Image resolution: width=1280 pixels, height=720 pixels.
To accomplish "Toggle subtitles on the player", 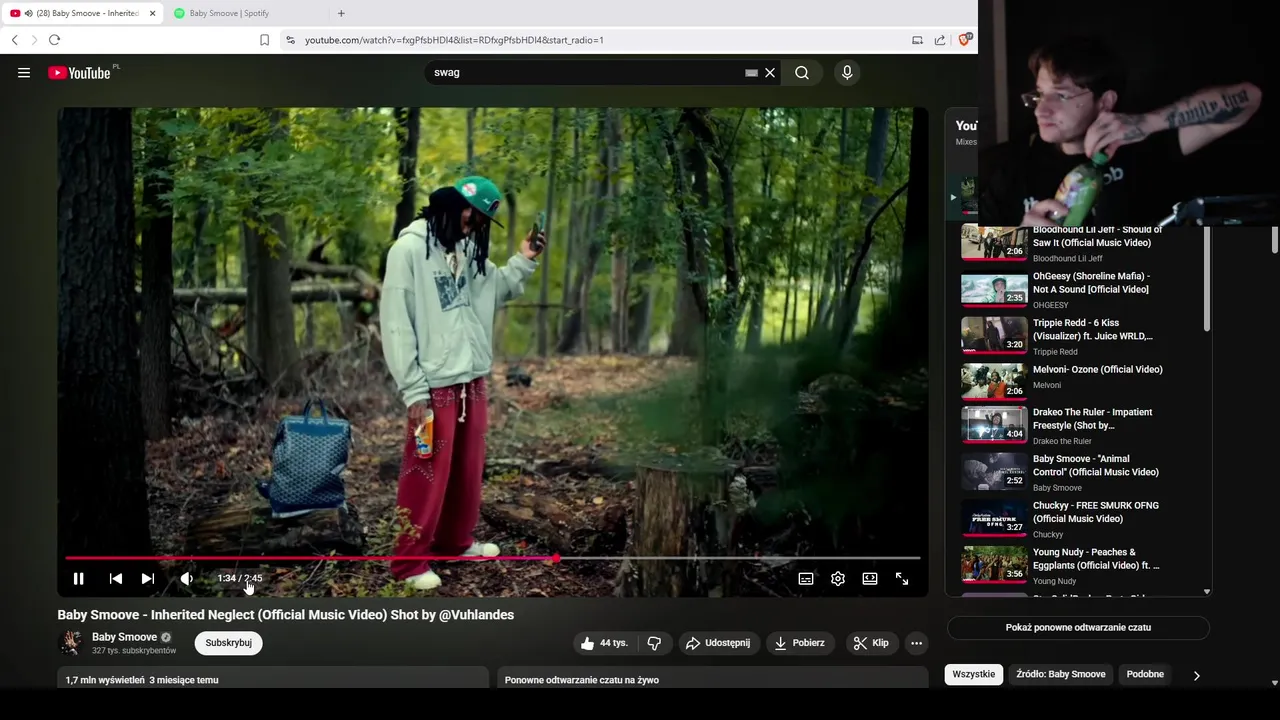I will [x=806, y=578].
